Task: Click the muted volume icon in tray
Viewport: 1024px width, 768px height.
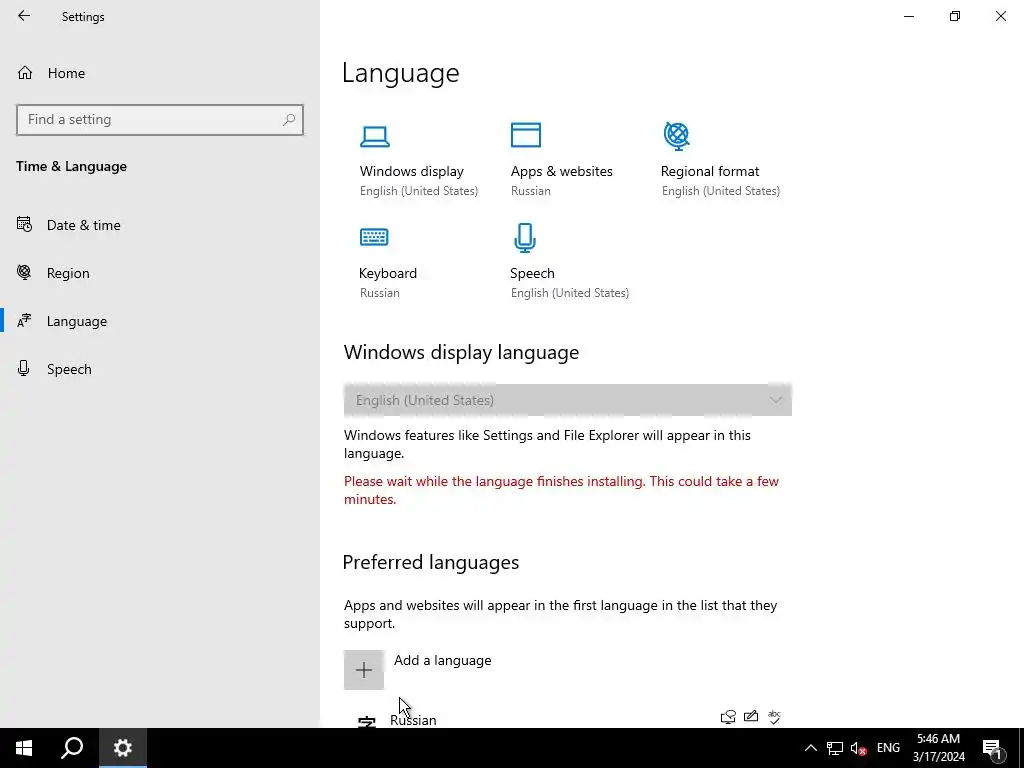Action: coord(858,748)
